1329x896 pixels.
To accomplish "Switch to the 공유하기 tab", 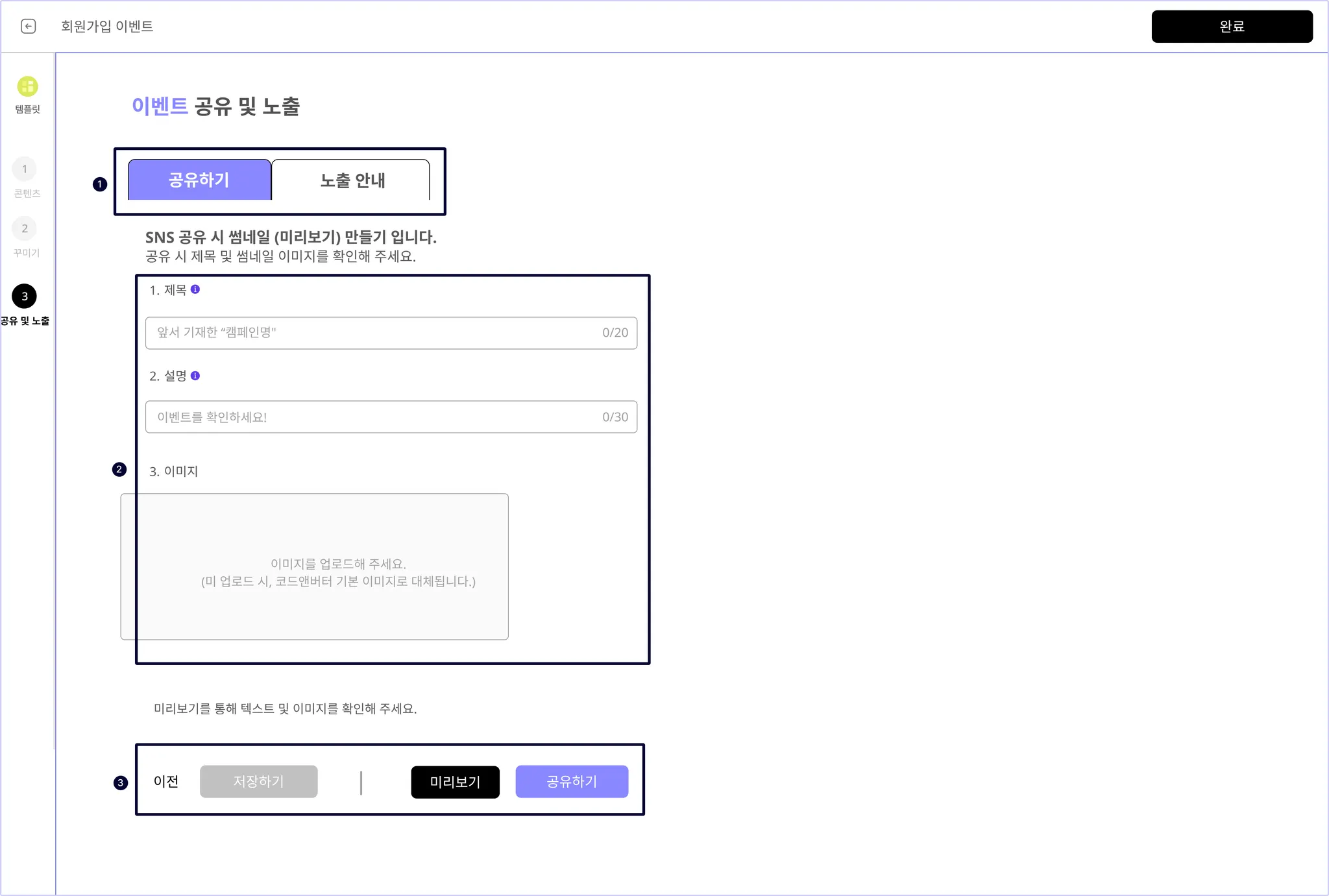I will click(x=199, y=180).
